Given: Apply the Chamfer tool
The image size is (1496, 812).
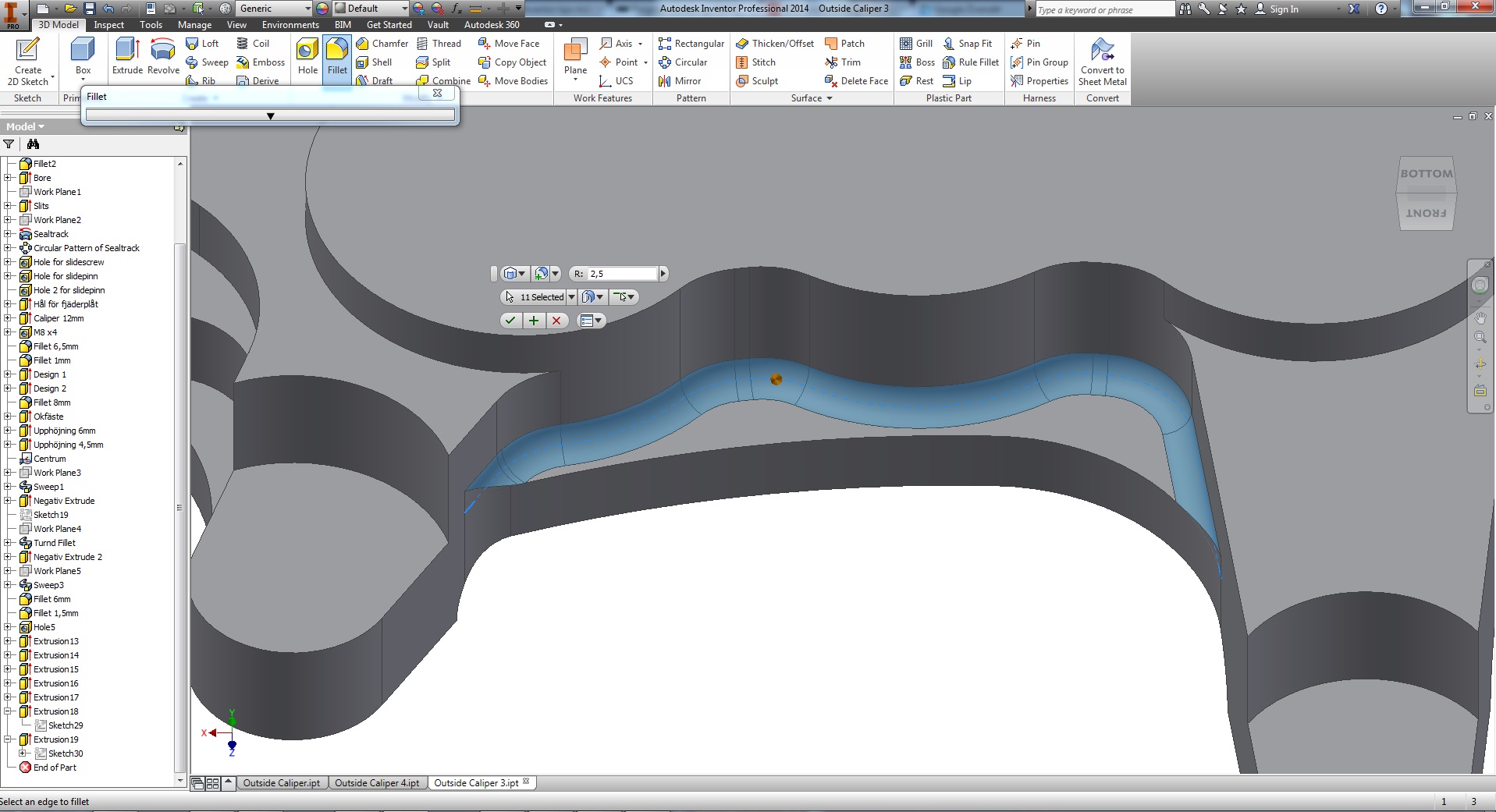Looking at the screenshot, I should pyautogui.click(x=382, y=44).
